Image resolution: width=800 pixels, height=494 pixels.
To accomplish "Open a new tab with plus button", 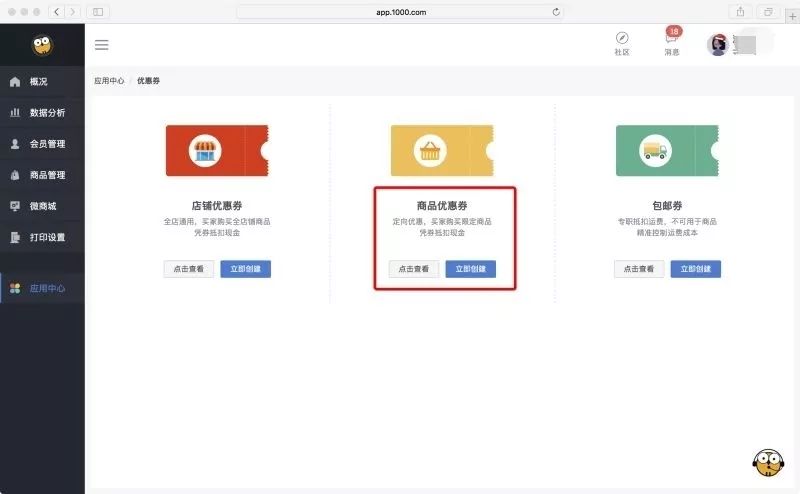I will click(792, 16).
